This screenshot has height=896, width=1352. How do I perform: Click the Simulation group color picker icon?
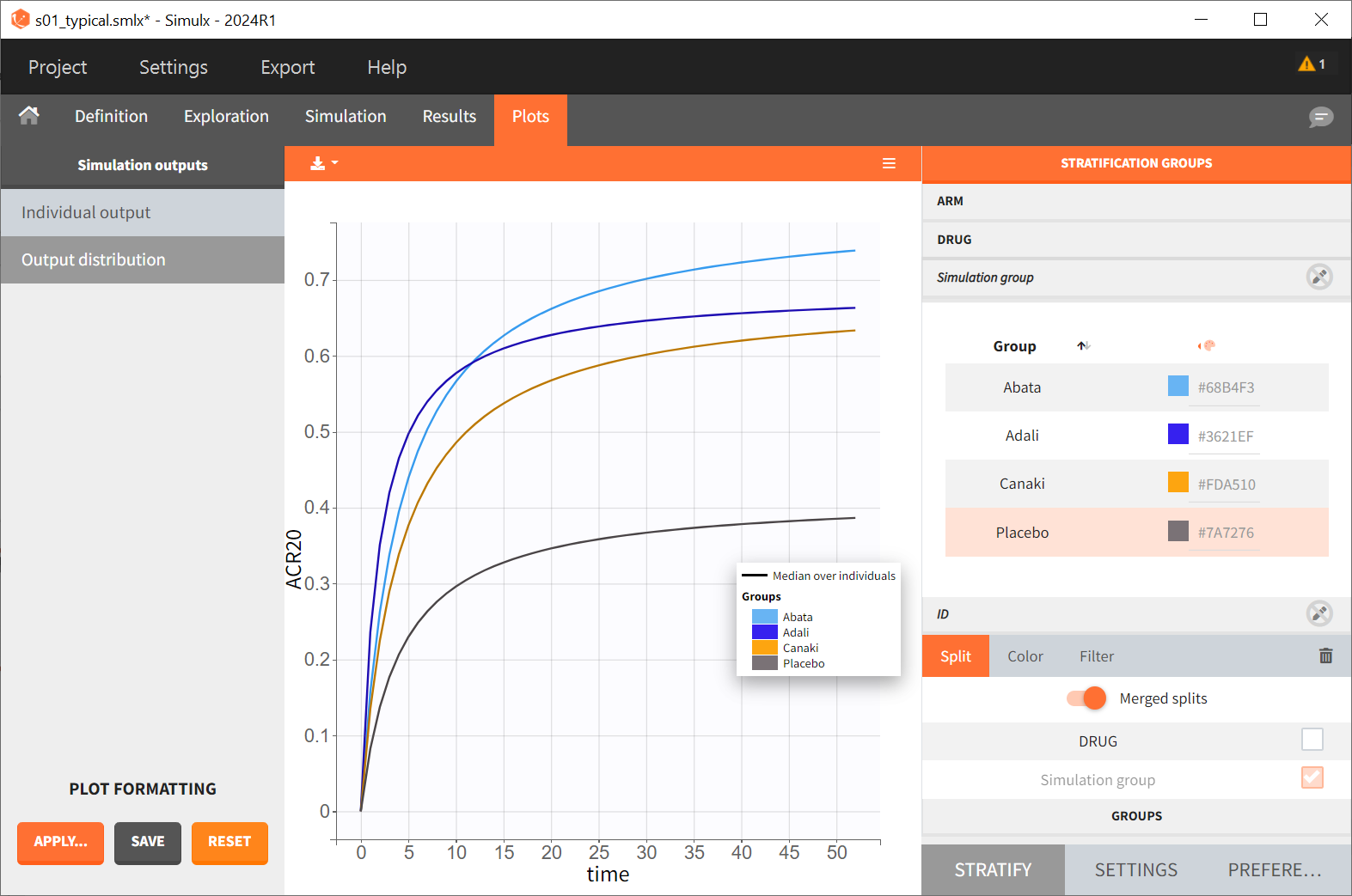(x=1318, y=277)
